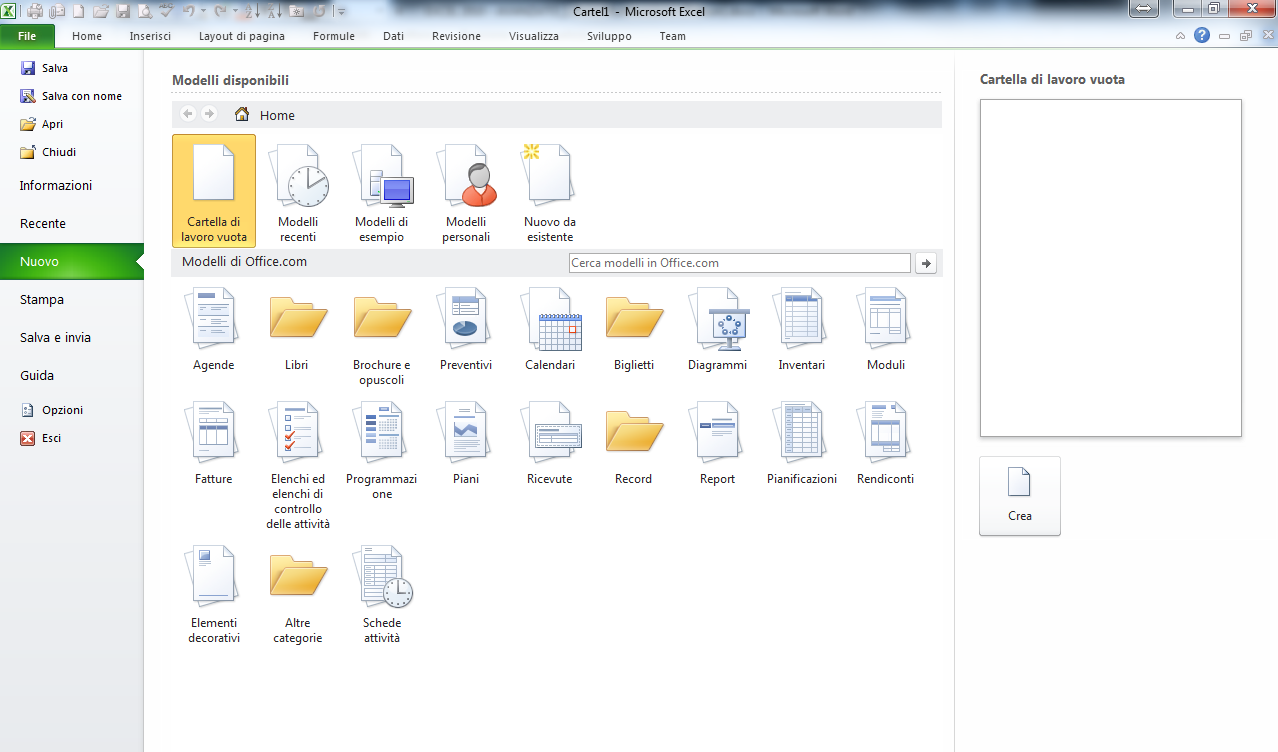Screen dimensions: 1278x752
Task: Open the Preventivi templates
Action: click(466, 331)
